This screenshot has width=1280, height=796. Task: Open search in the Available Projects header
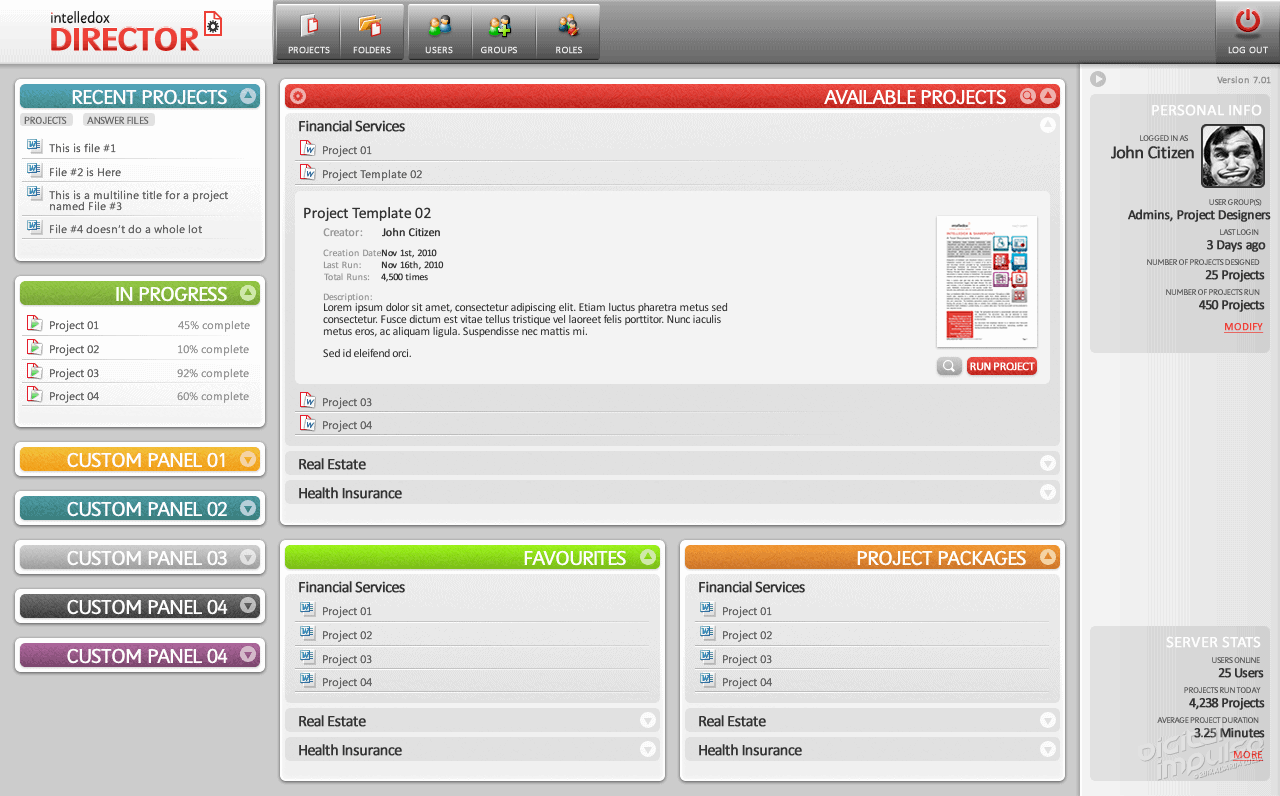pyautogui.click(x=1027, y=96)
